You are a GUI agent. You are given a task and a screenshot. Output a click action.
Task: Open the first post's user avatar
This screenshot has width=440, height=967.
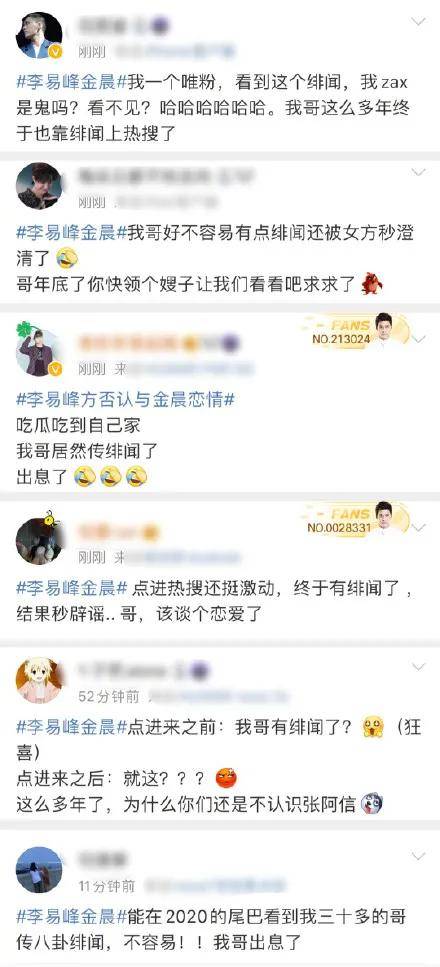pos(39,36)
